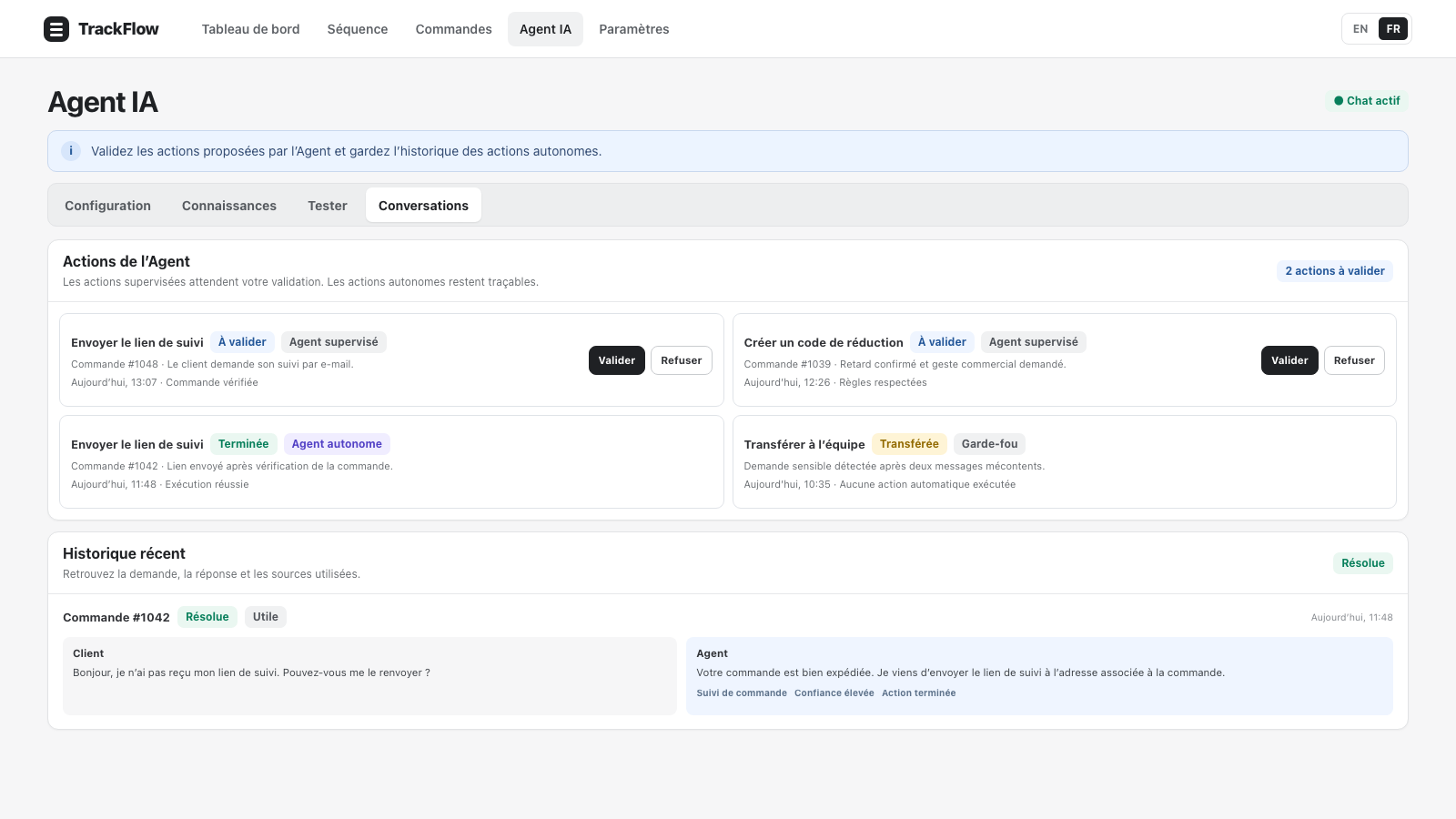
Task: Open the Paramètres page
Action: coord(634,29)
